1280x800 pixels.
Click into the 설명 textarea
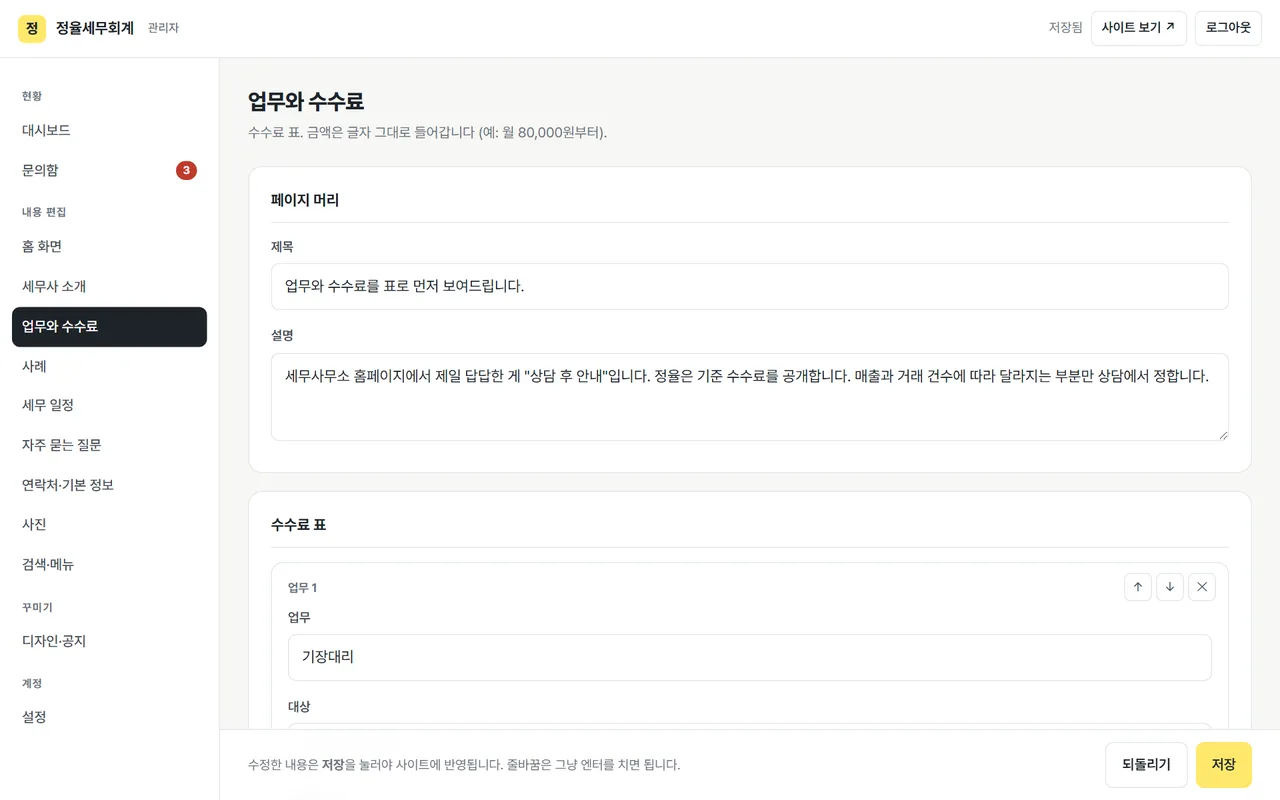[750, 397]
